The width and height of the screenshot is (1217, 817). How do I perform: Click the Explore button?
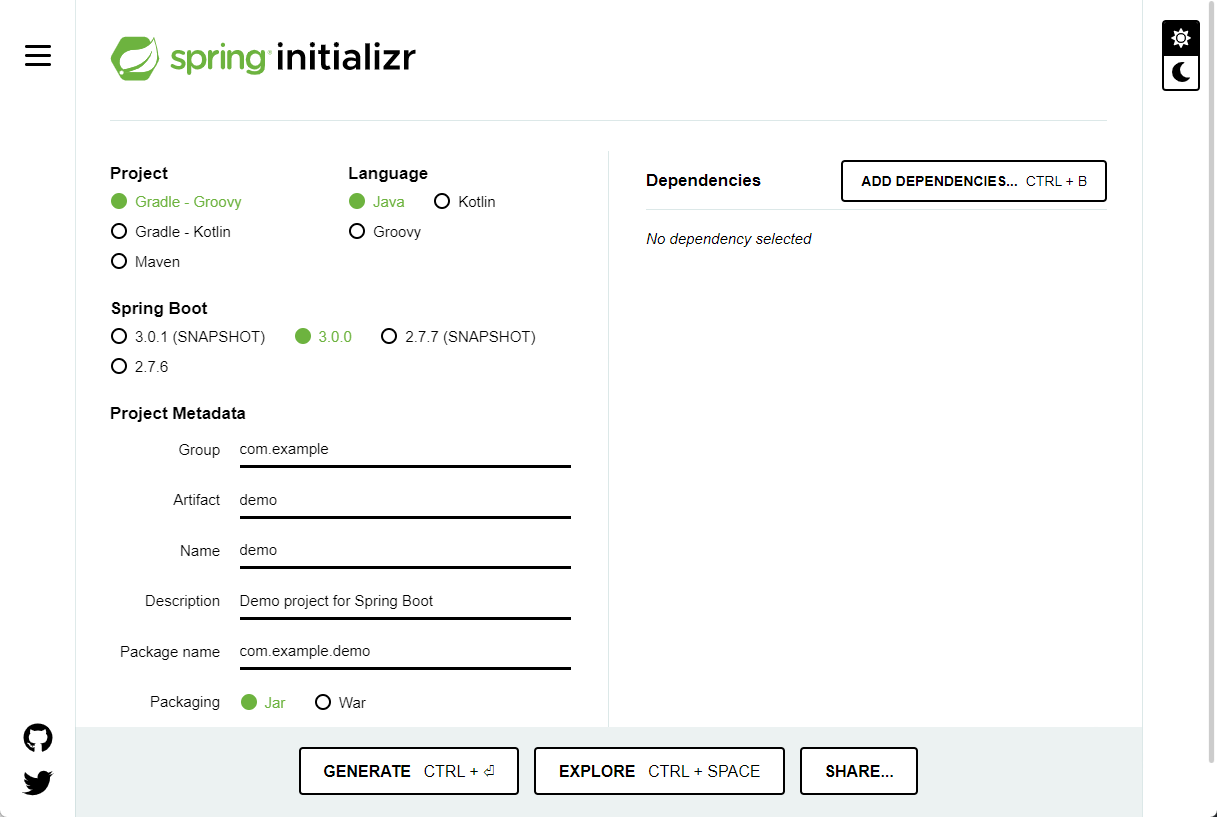(x=659, y=771)
